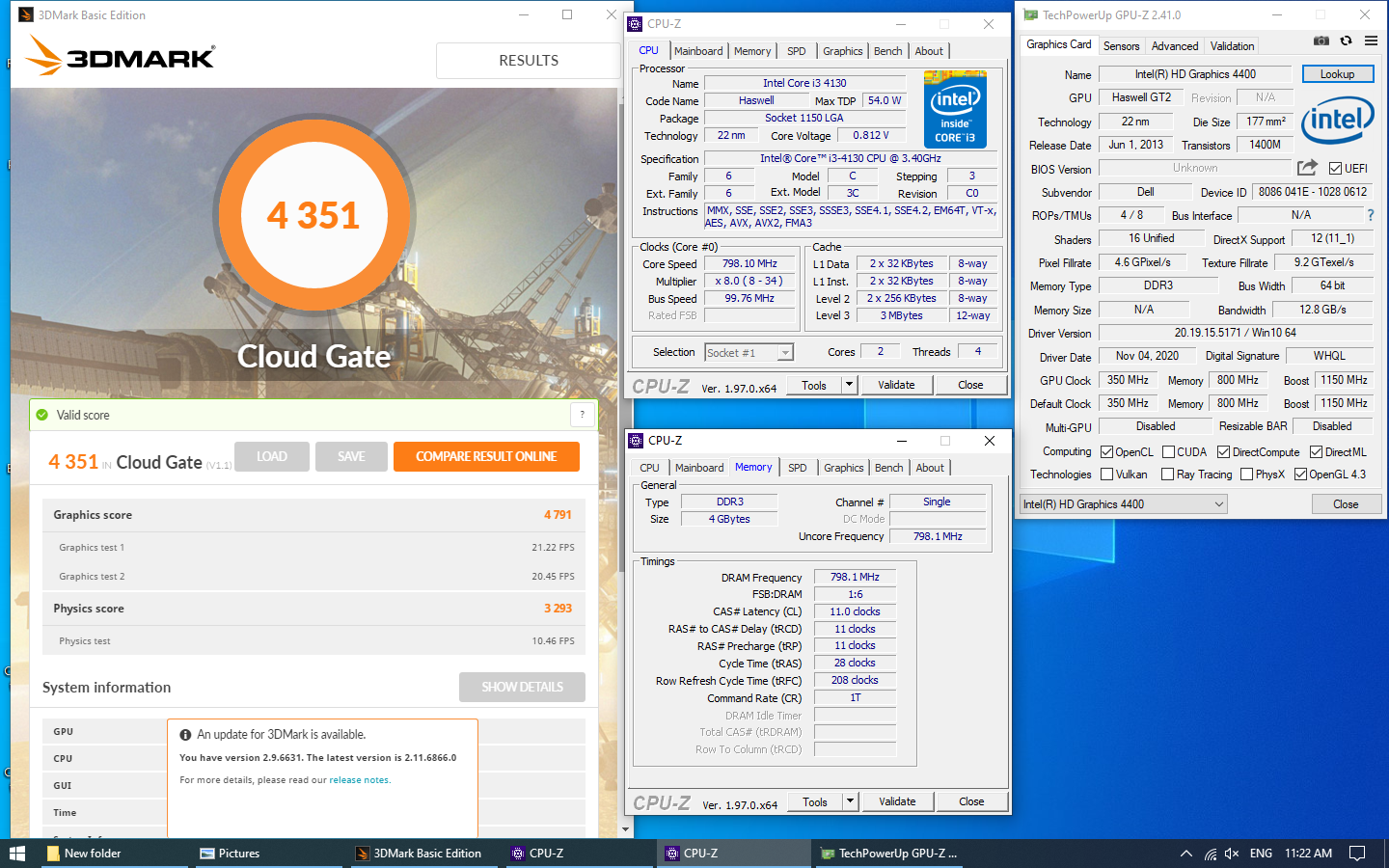Screen dimensions: 1389x868
Task: Click the Bus Interface question mark icon
Action: tap(1371, 215)
